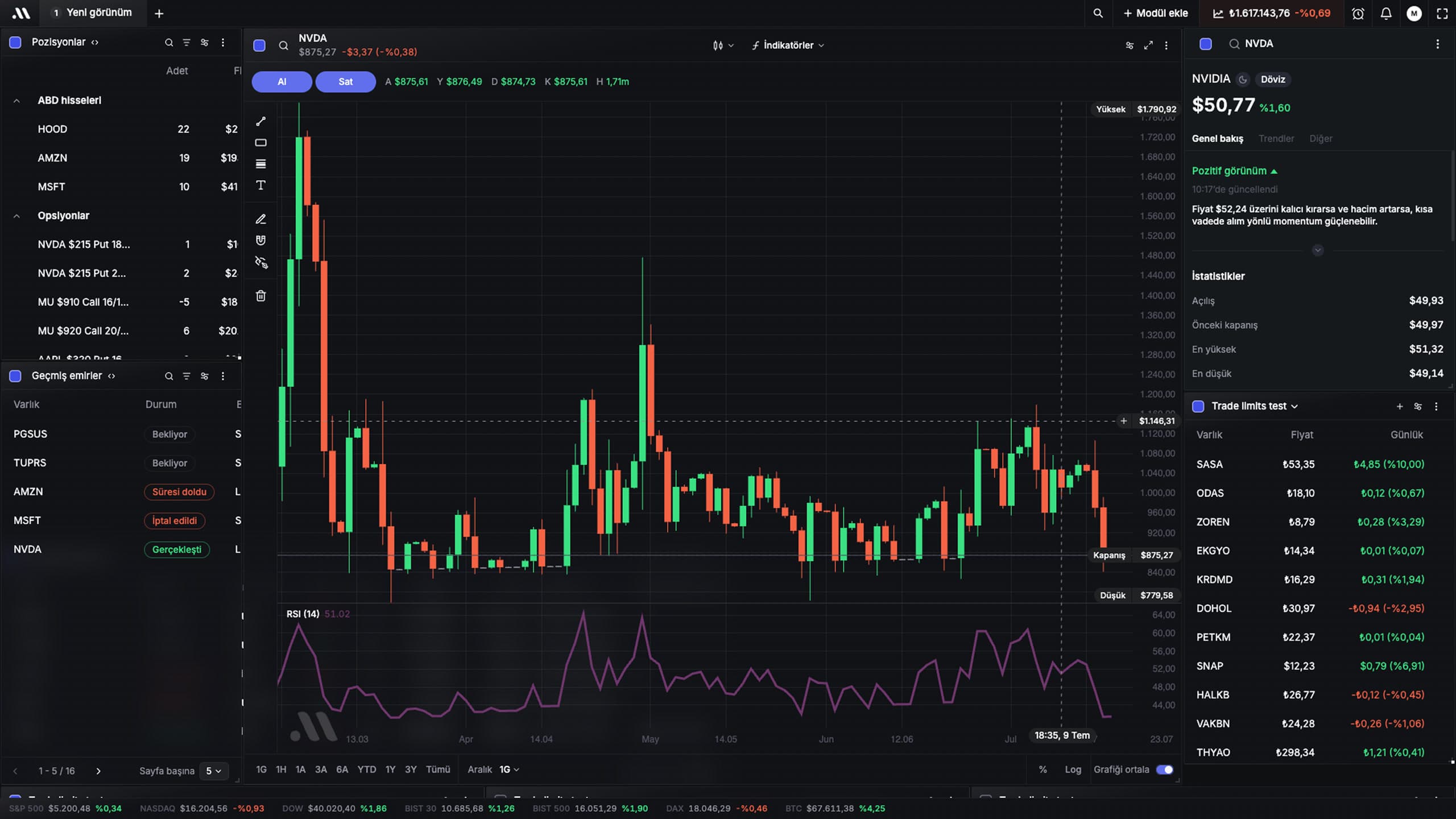
Task: Select the rectangle drawing tool
Action: point(260,143)
